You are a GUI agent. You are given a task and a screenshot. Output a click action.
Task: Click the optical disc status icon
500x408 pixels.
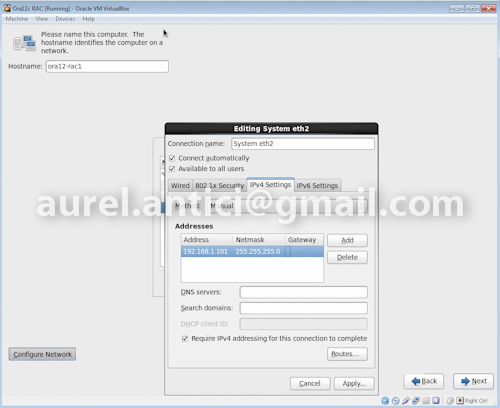pyautogui.click(x=395, y=400)
